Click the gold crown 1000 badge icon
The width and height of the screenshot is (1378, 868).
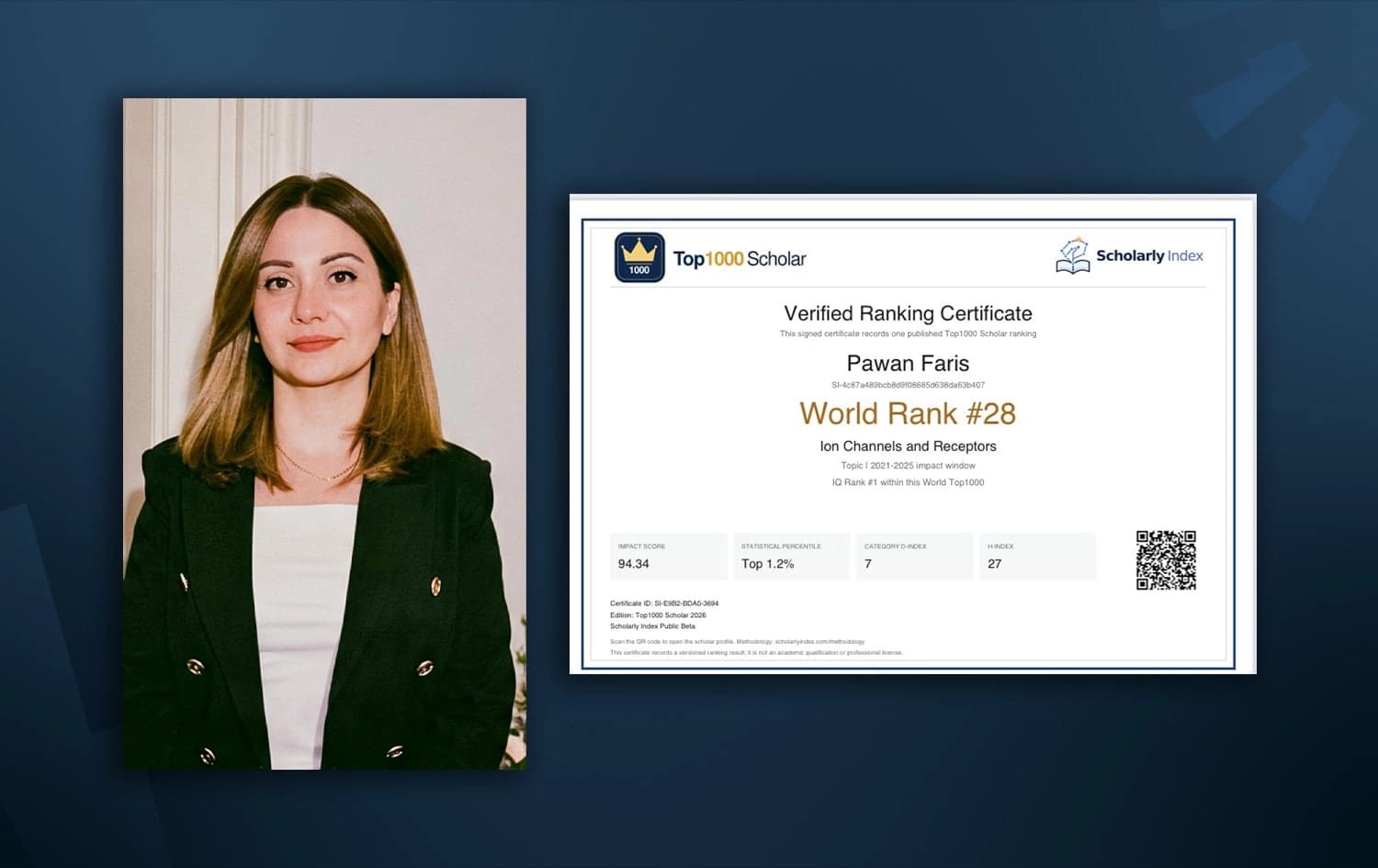point(639,257)
